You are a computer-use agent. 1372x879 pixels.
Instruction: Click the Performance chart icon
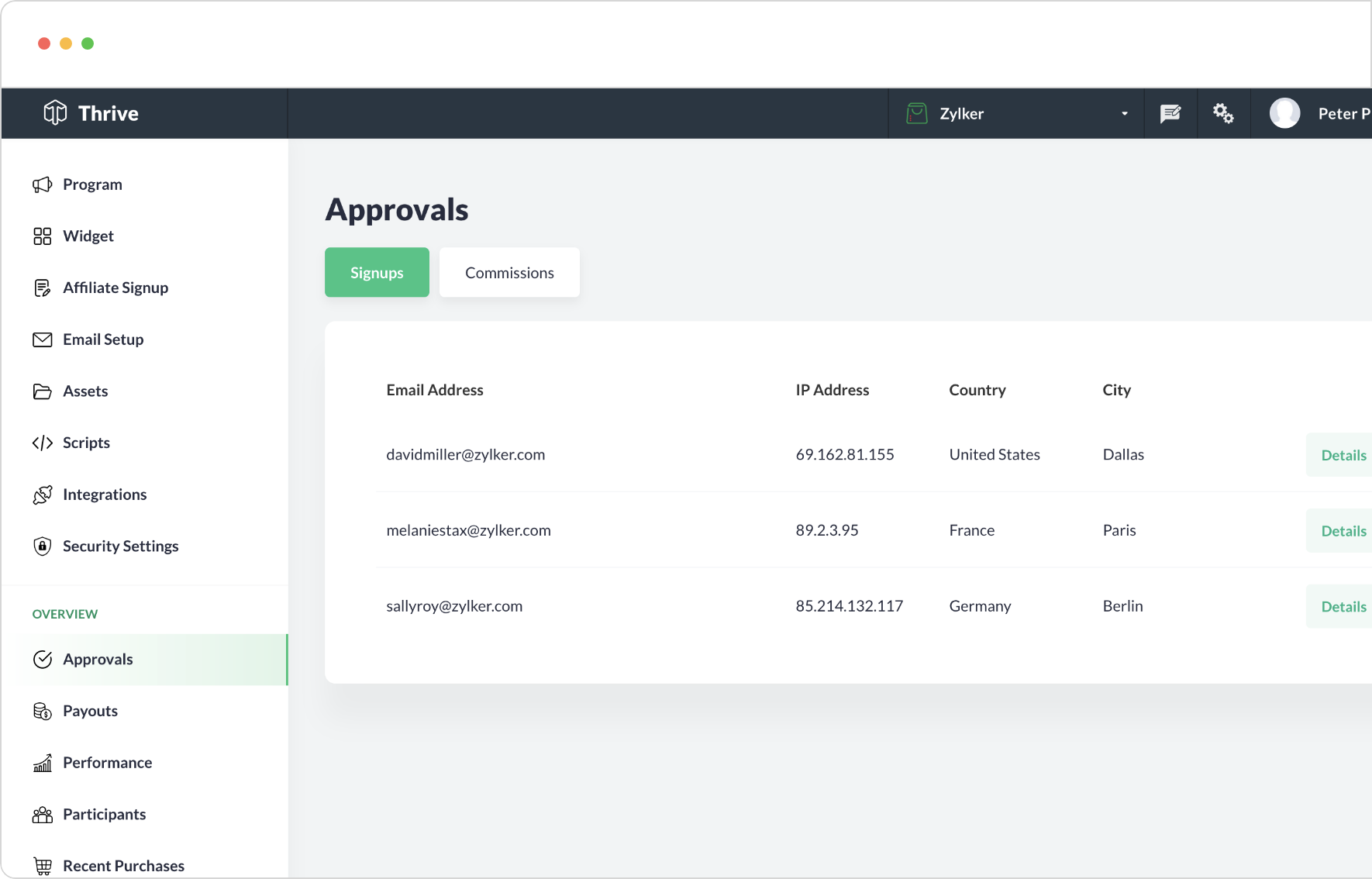[43, 763]
